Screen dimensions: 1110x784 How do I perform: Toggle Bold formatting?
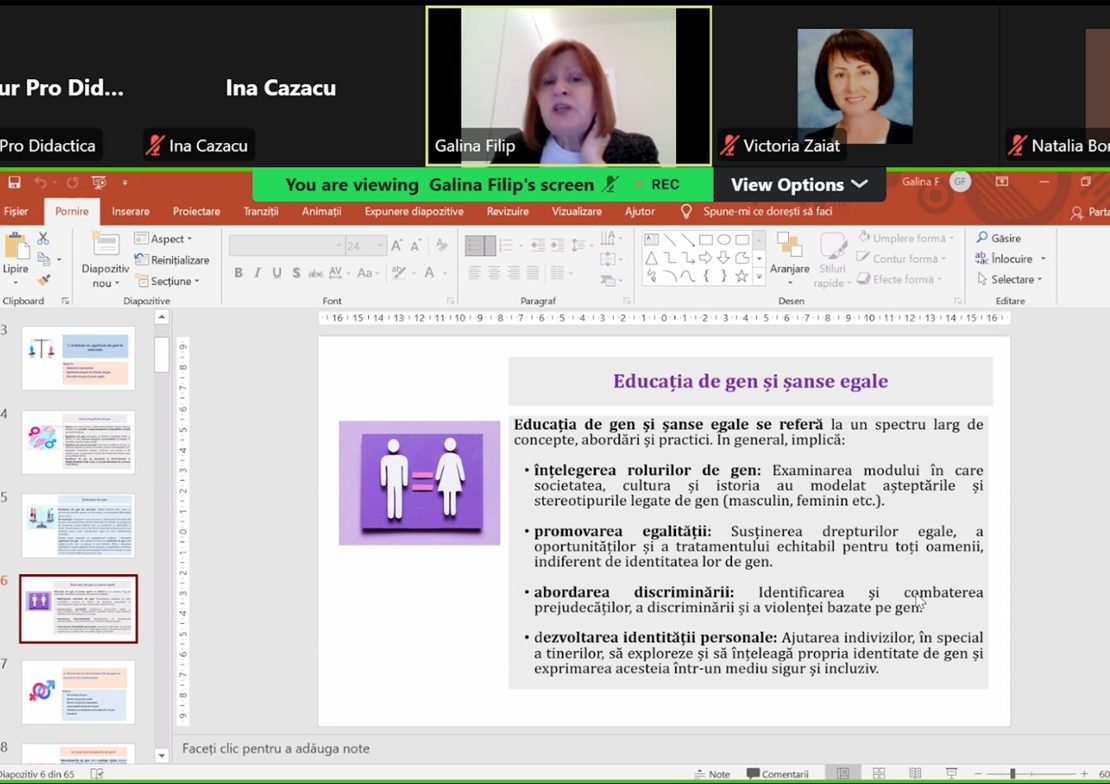(238, 273)
